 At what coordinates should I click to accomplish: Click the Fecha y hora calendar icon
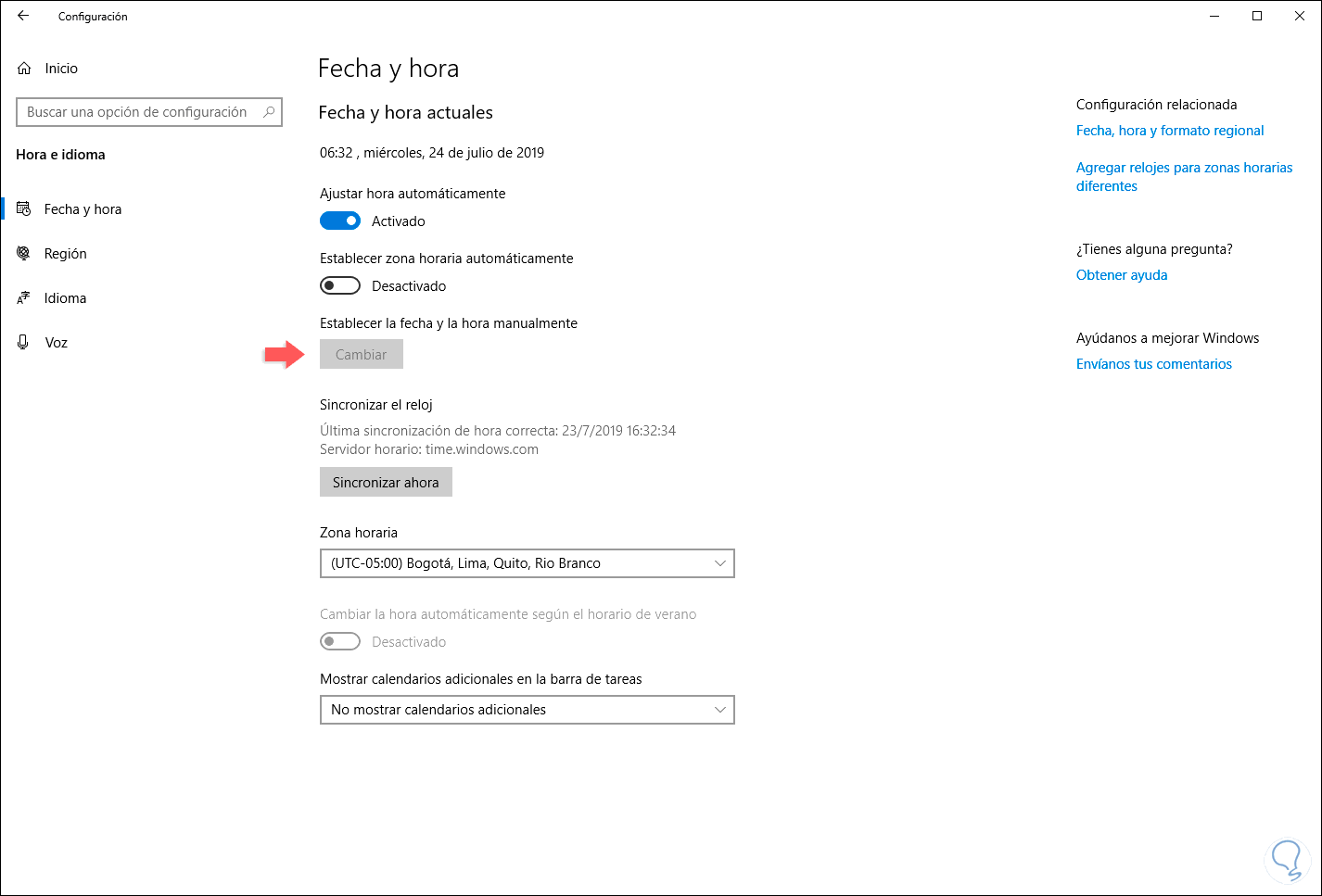pyautogui.click(x=24, y=209)
